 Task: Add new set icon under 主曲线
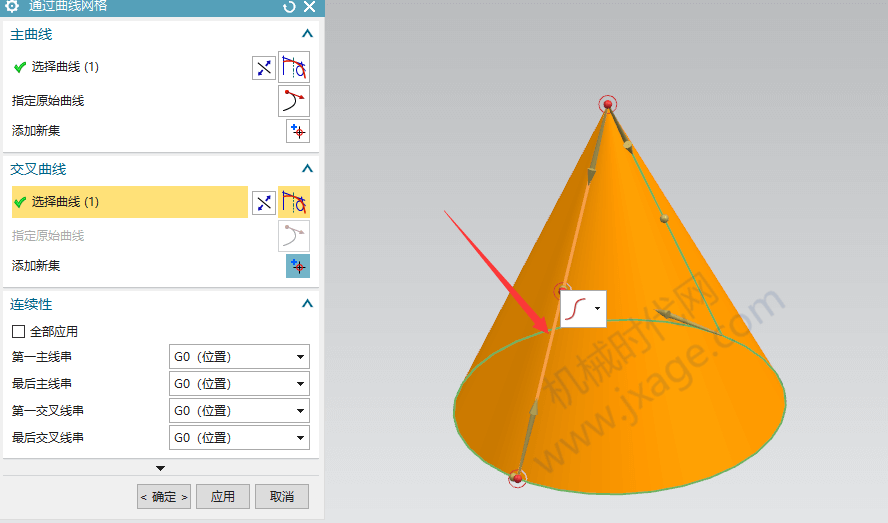[x=298, y=131]
